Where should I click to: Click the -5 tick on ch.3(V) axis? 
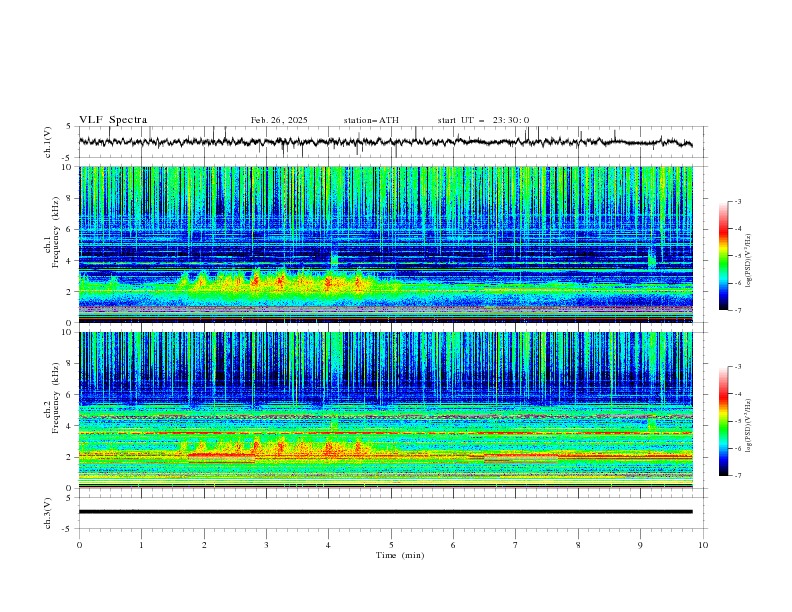point(67,529)
